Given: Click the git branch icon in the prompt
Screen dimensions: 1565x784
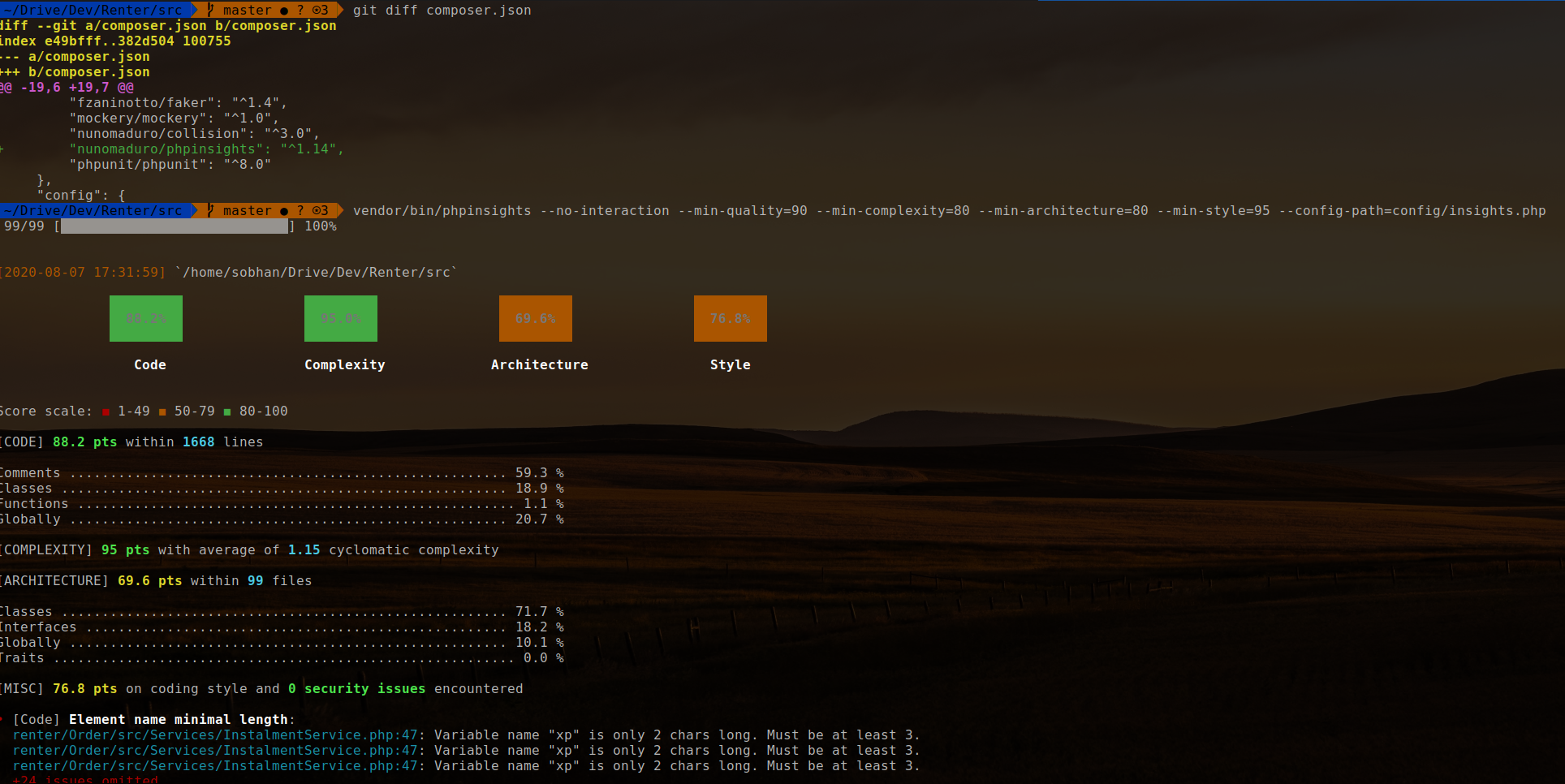Looking at the screenshot, I should 210,9.
